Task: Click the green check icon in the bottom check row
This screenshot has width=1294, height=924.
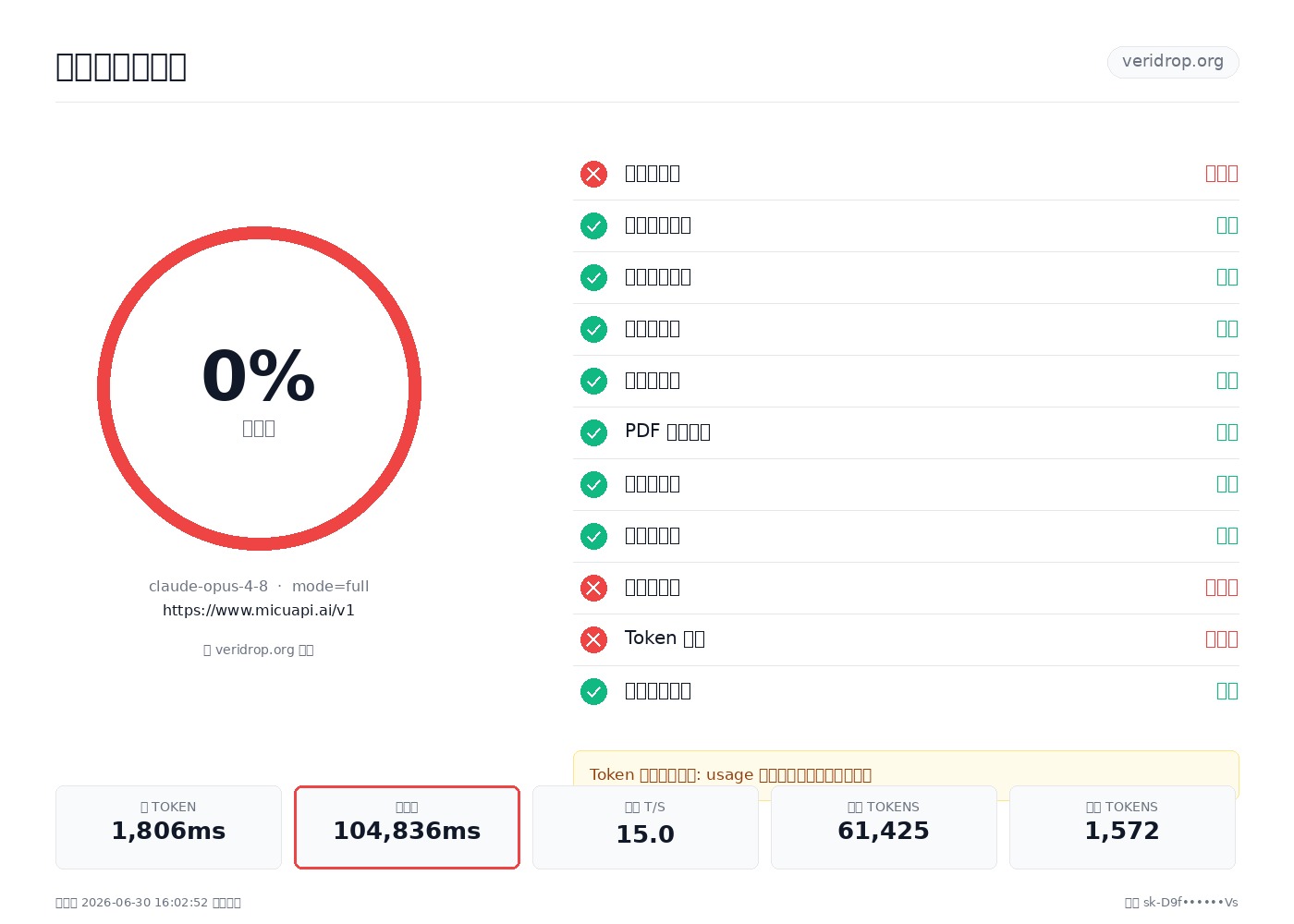Action: click(593, 691)
